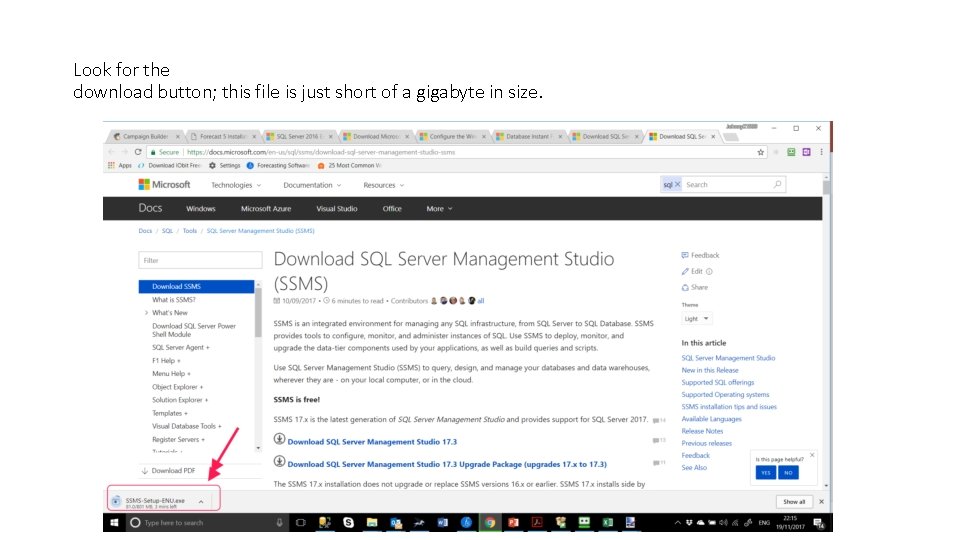Image resolution: width=960 pixels, height=540 pixels.
Task: Click the SQL breadcrumb link
Action: point(167,231)
